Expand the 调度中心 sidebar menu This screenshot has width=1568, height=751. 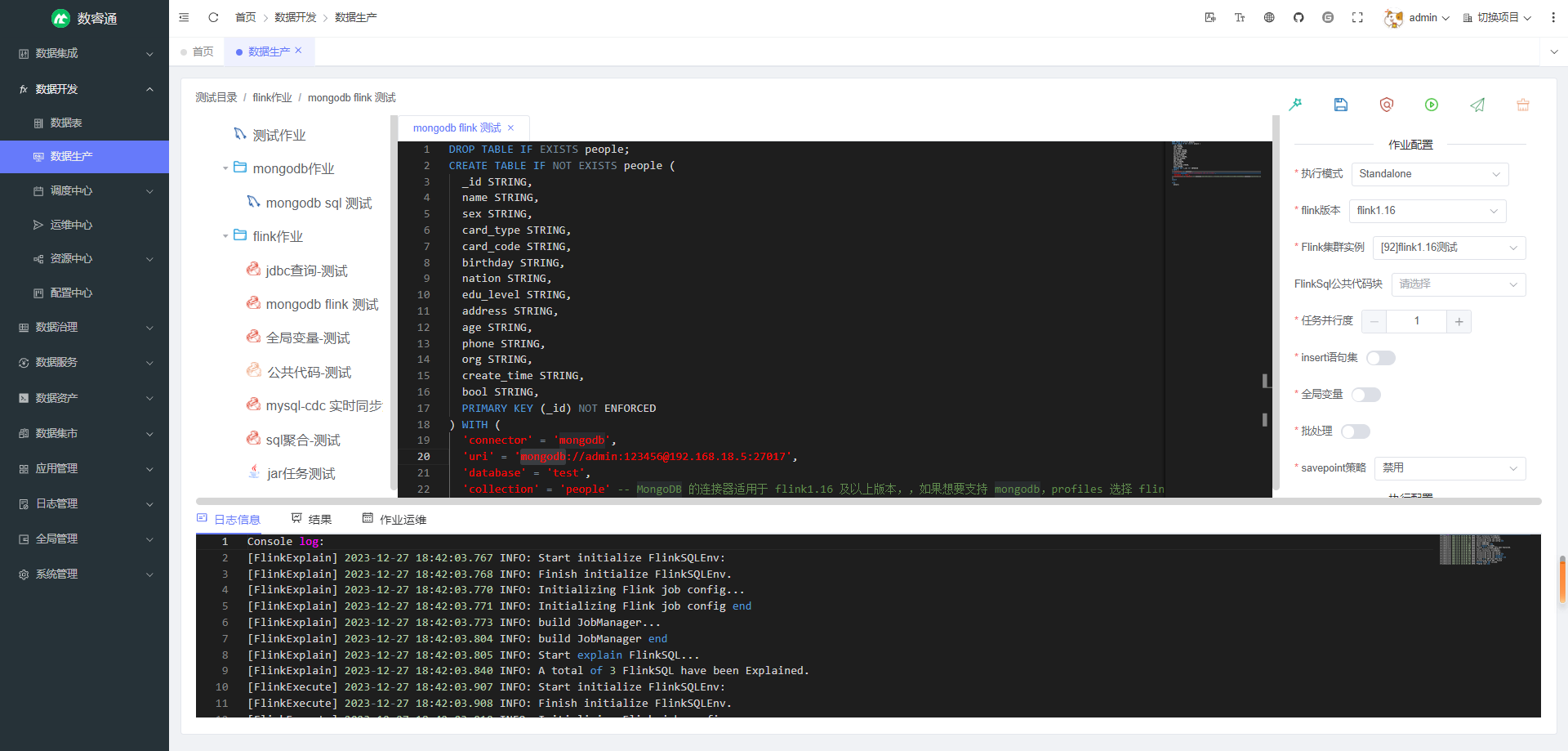84,190
